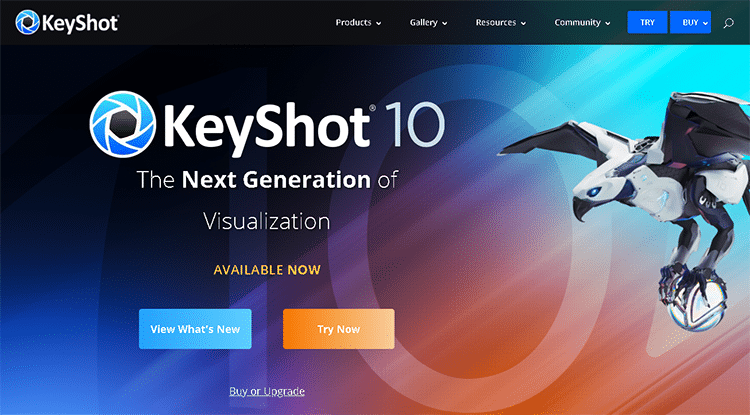Click the orange Try Now button
The width and height of the screenshot is (750, 415).
click(x=339, y=329)
